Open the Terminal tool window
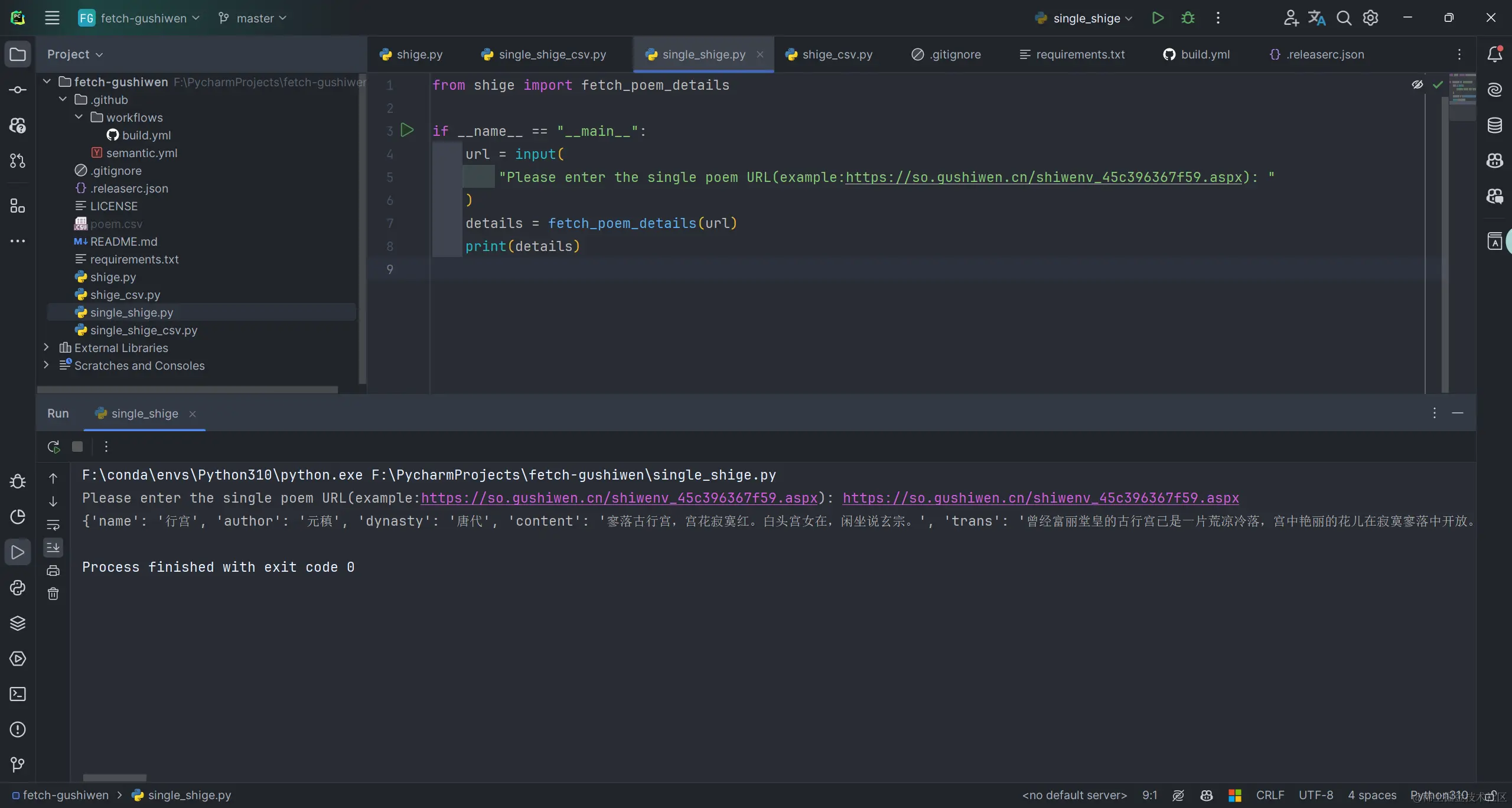This screenshot has height=808, width=1512. 18,694
